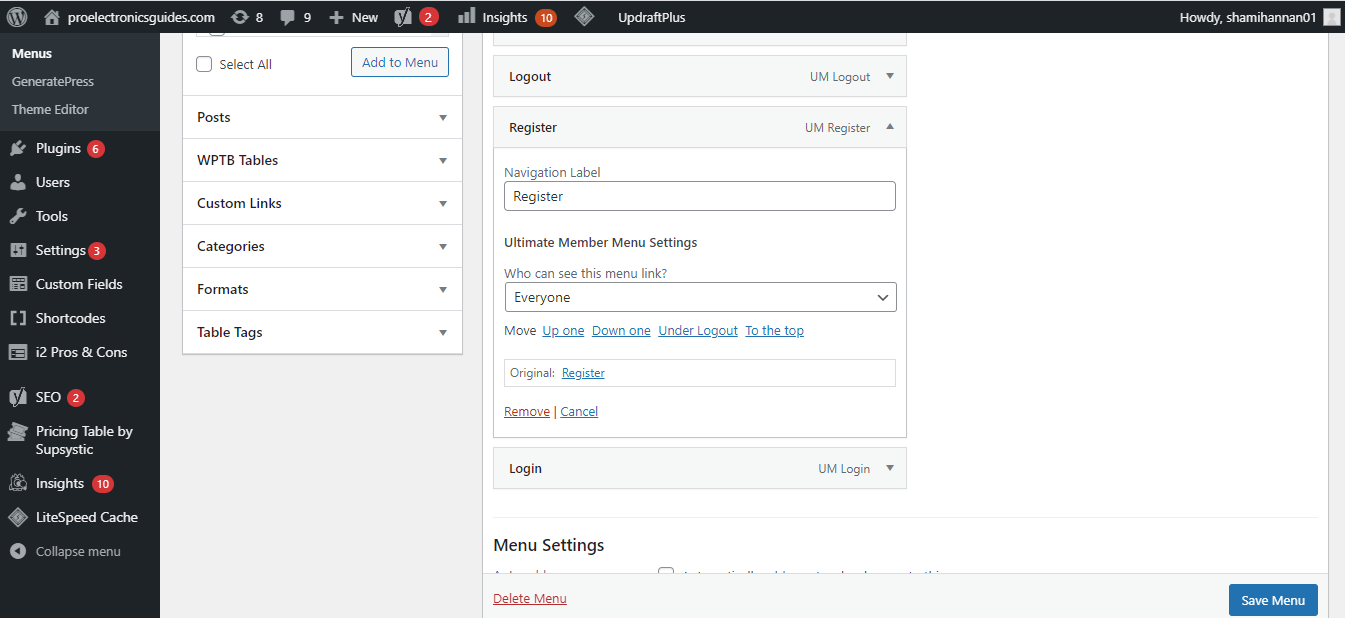Click the Tools wrench icon in sidebar

pos(18,216)
